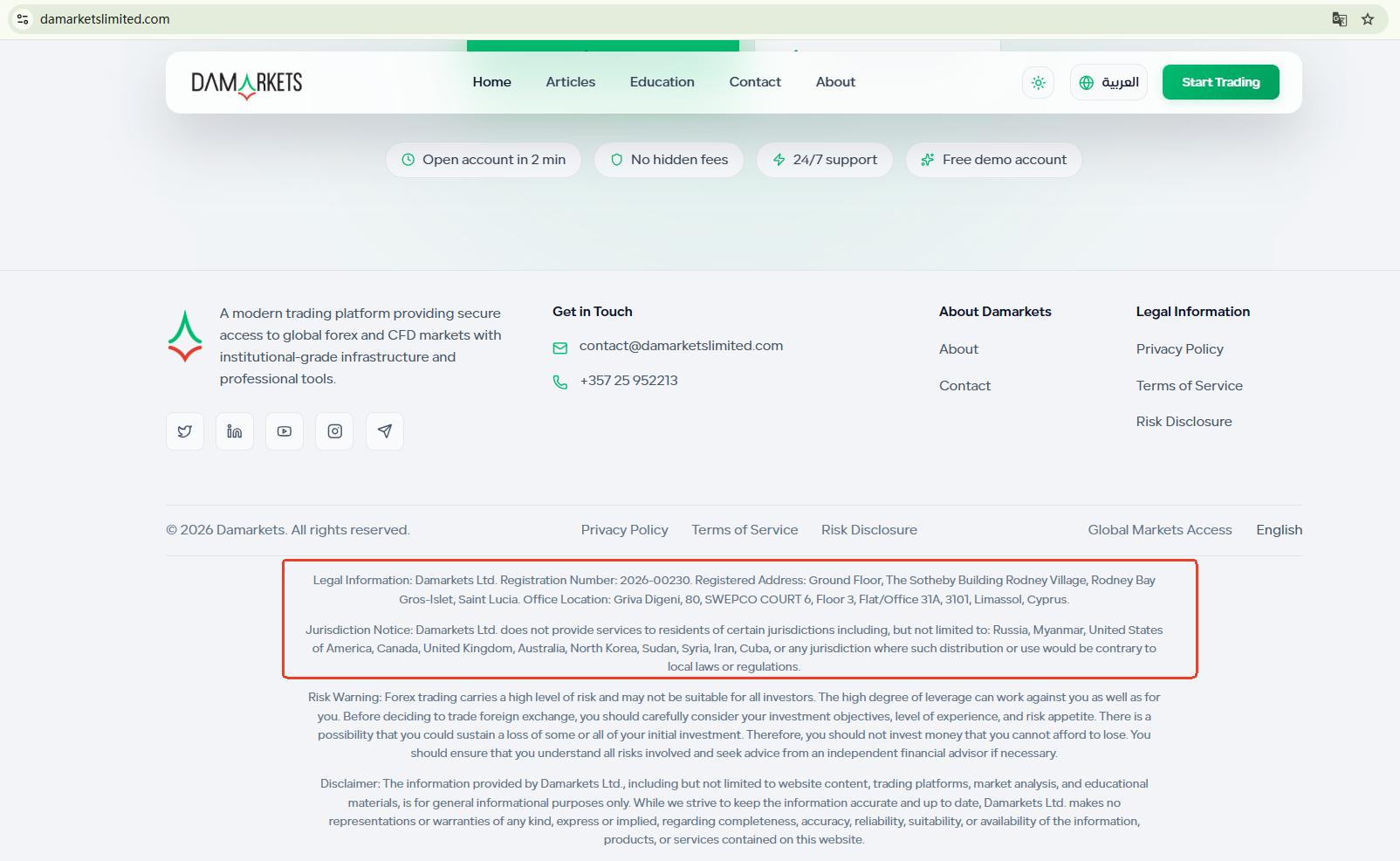The width and height of the screenshot is (1400, 861).
Task: Open the Telegram paper-plane icon in footer
Action: 385,431
